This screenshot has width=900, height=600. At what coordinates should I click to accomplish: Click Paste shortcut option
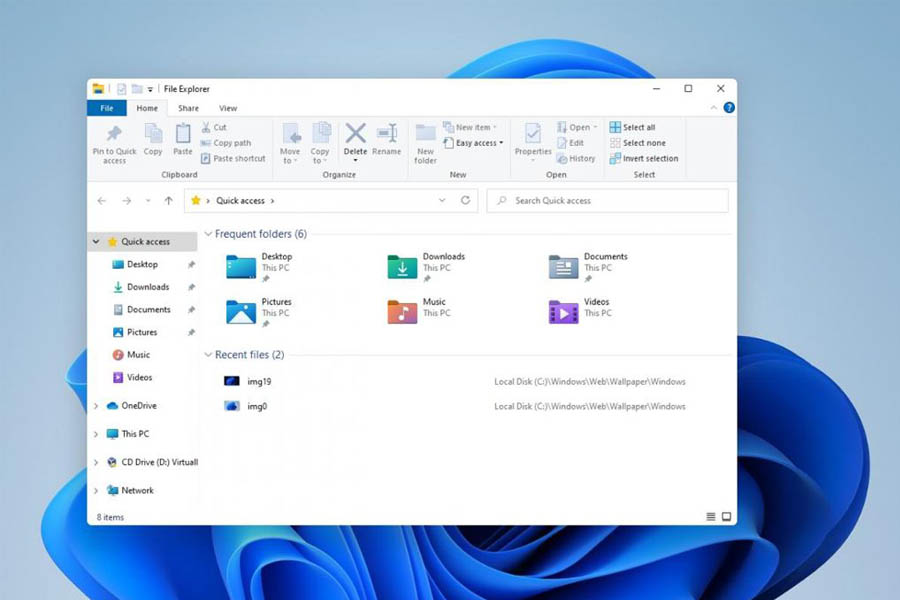click(x=233, y=158)
